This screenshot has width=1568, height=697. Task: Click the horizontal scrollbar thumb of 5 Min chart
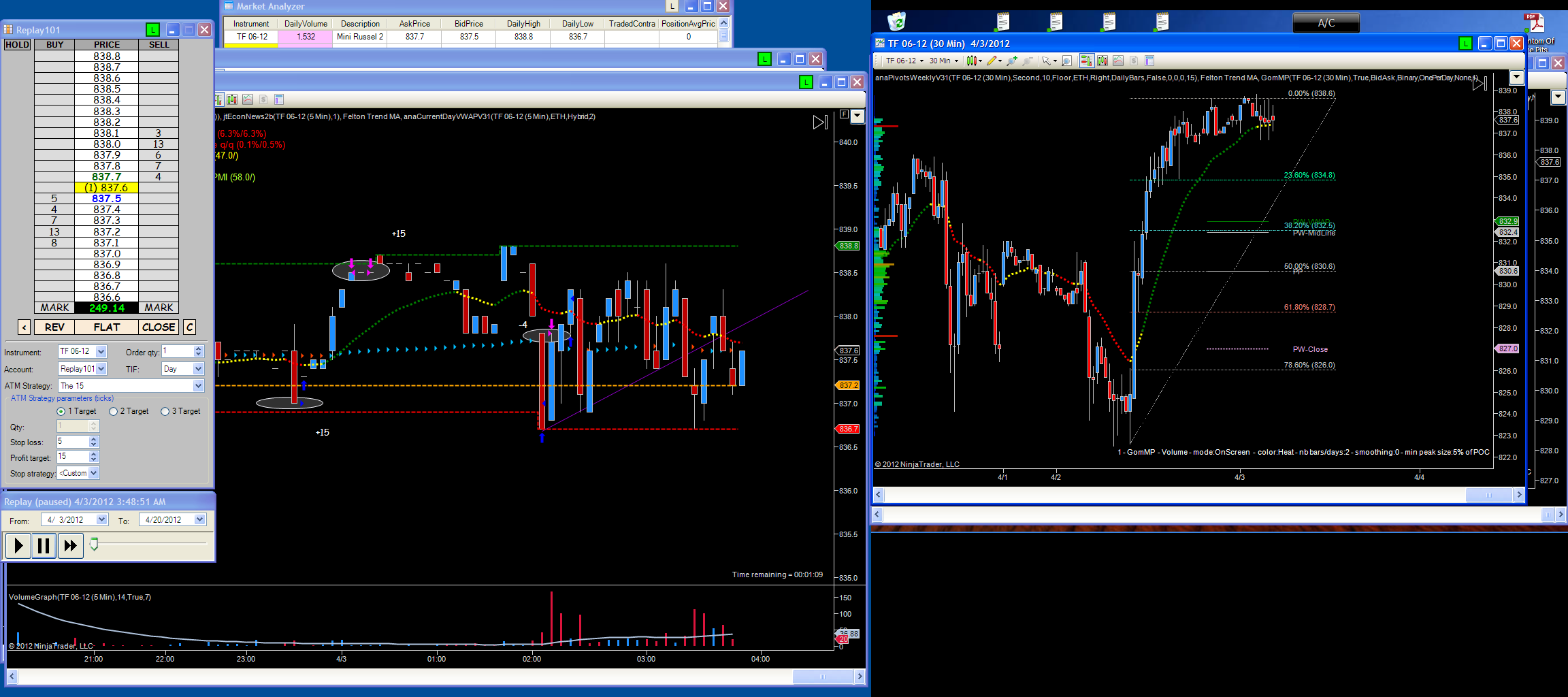point(823,677)
